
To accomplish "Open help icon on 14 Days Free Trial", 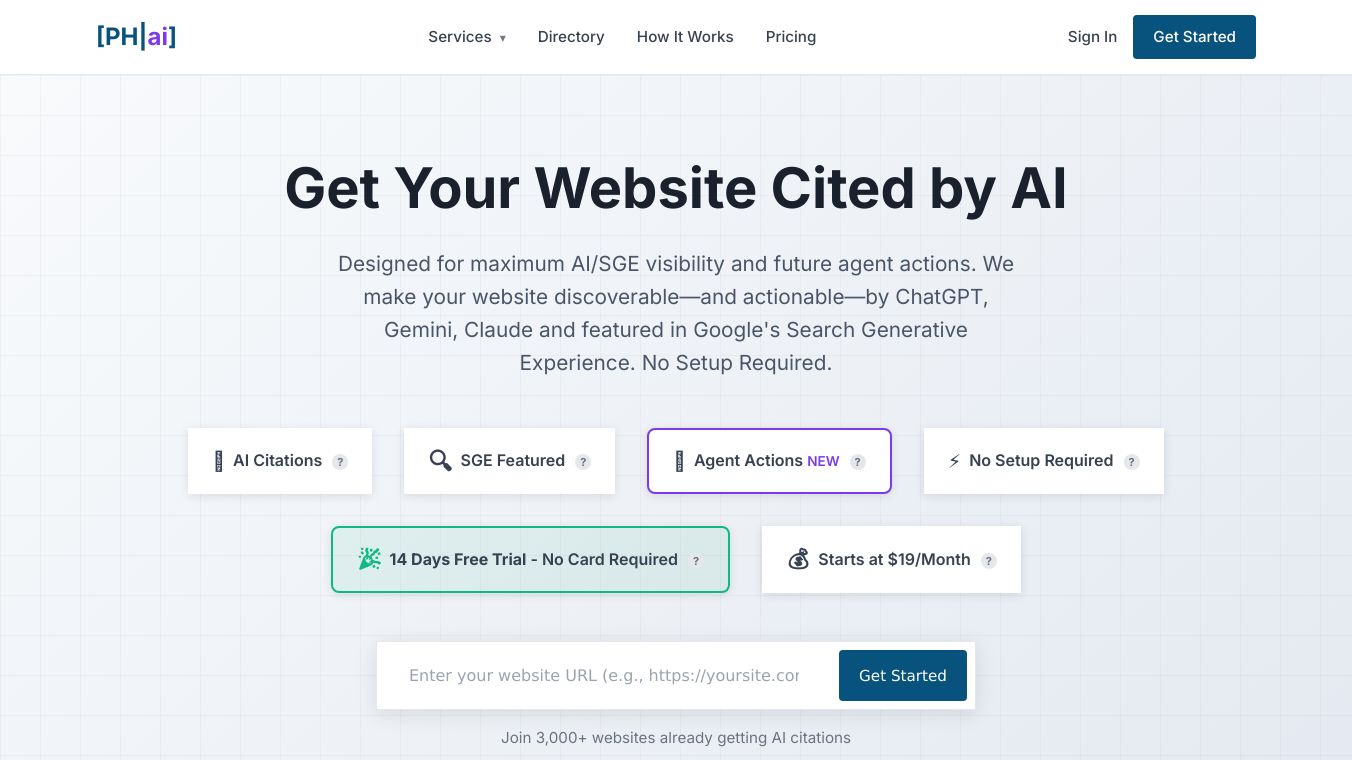I will [696, 561].
